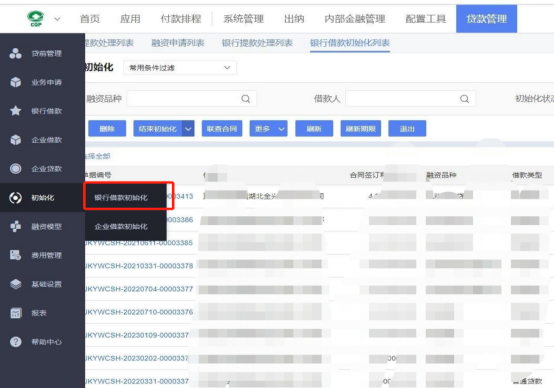This screenshot has width=554, height=388.
Task: Switch to the 银行借款初始化列表 tab
Action: click(x=350, y=43)
